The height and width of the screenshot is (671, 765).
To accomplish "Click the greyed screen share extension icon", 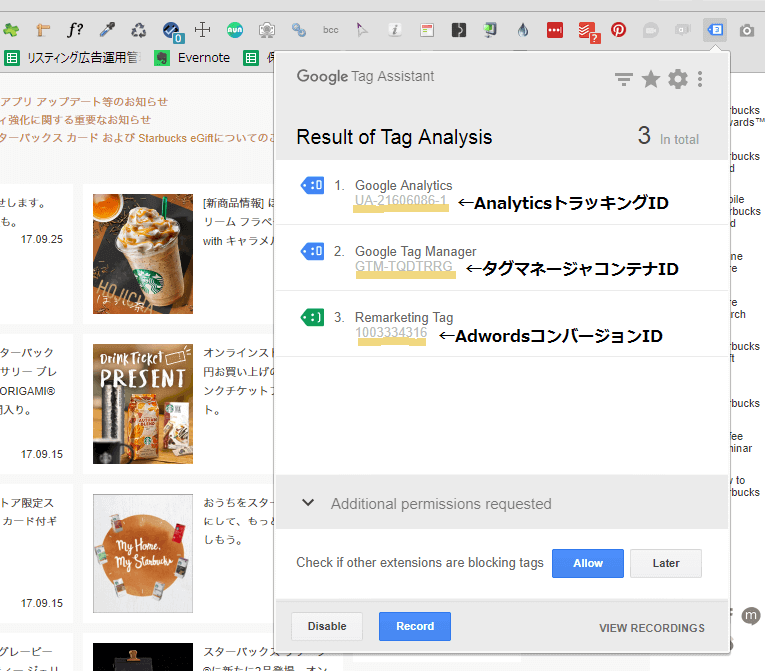I will click(x=683, y=30).
